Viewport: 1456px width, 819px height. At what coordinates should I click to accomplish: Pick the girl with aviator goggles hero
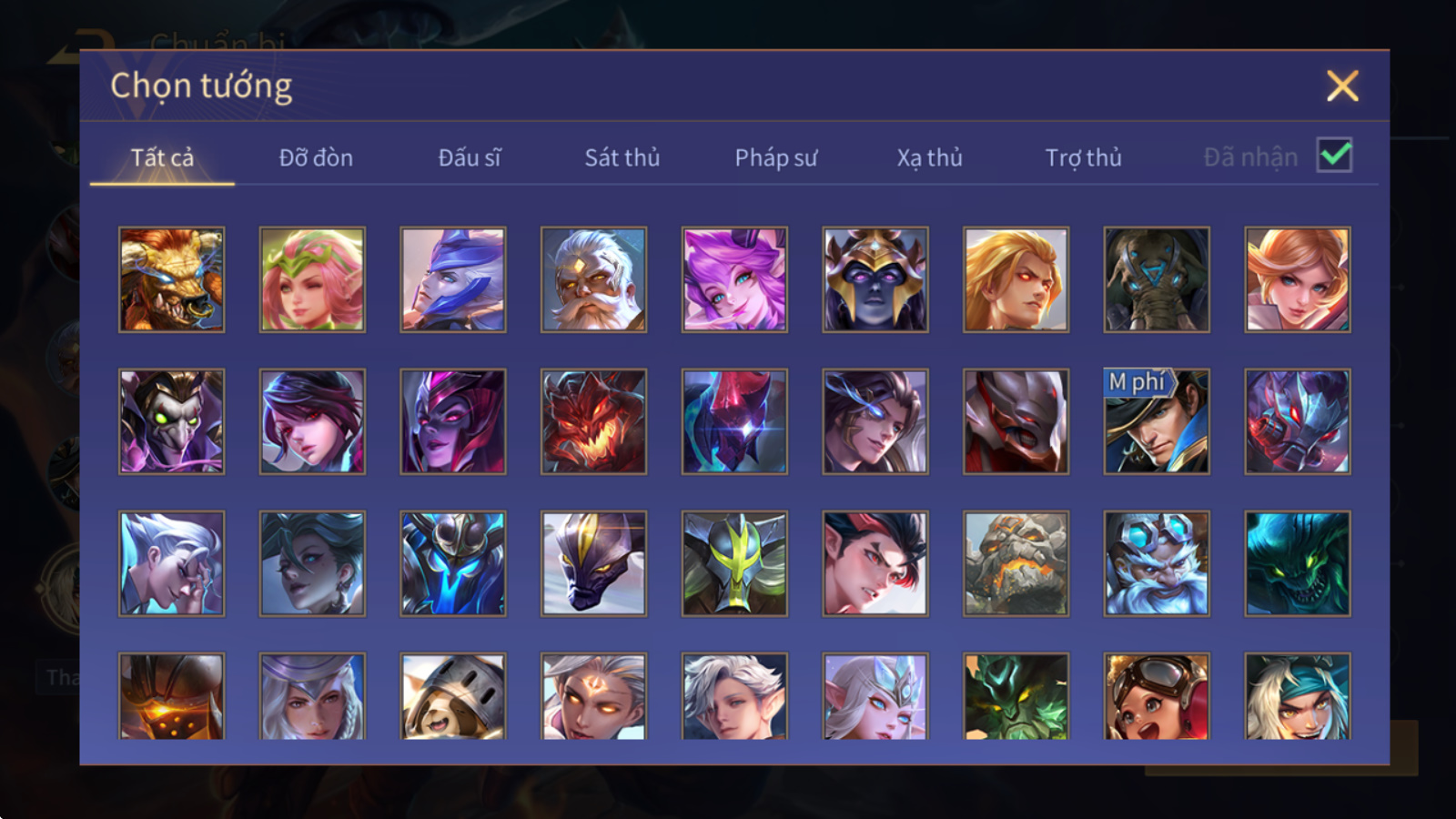(1157, 696)
